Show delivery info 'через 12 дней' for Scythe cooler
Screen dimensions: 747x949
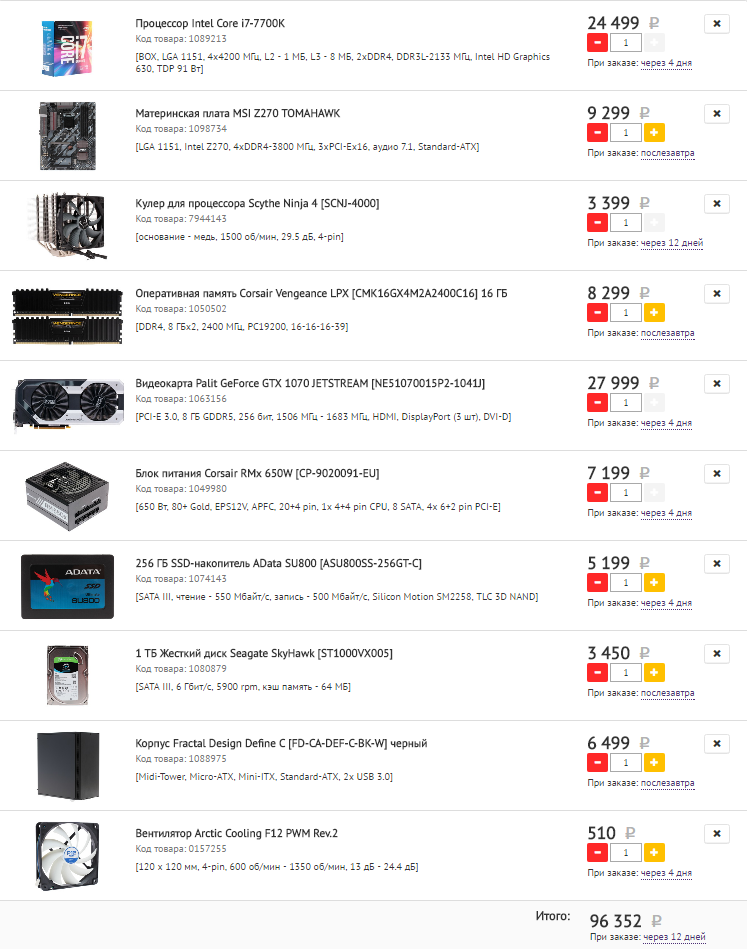[x=672, y=243]
